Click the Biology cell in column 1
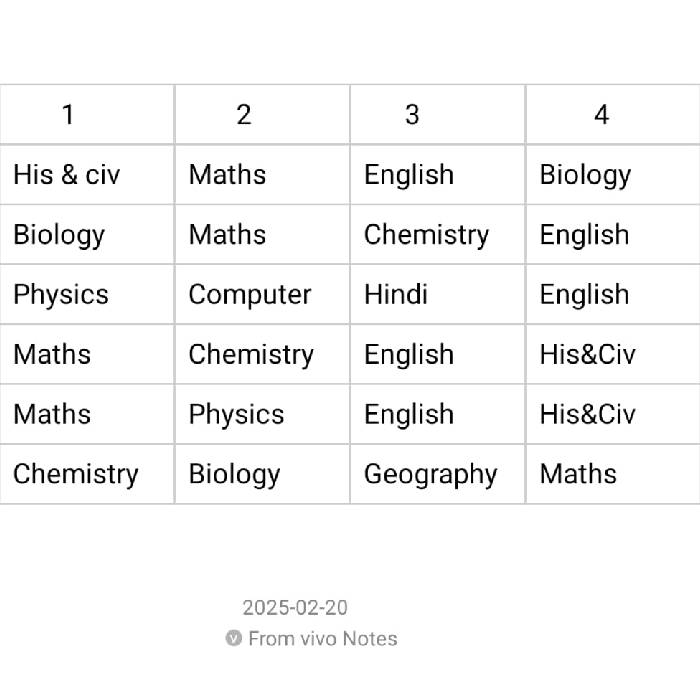700x700 pixels. 87,234
